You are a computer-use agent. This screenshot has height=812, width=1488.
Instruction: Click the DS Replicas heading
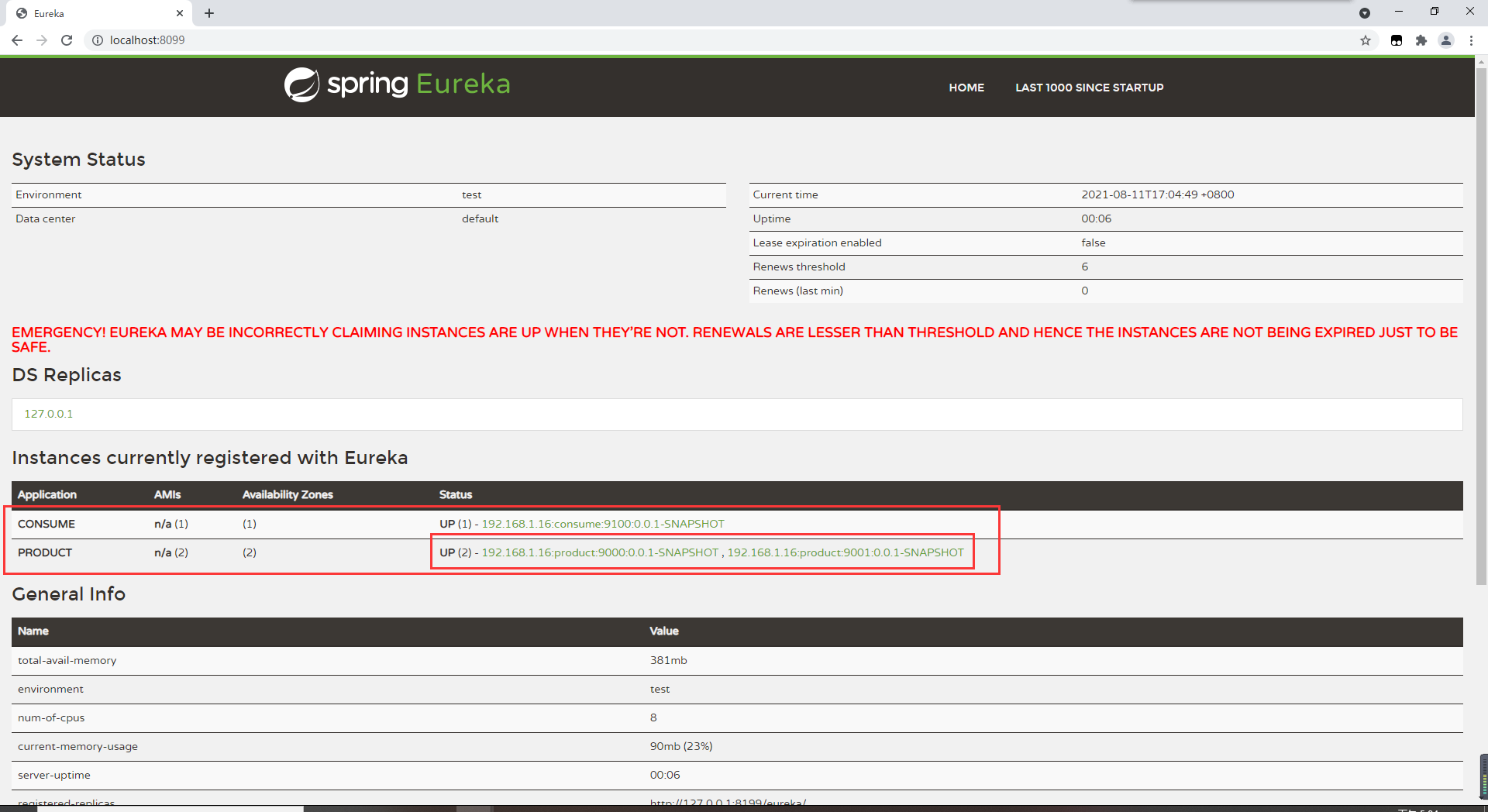tap(67, 374)
